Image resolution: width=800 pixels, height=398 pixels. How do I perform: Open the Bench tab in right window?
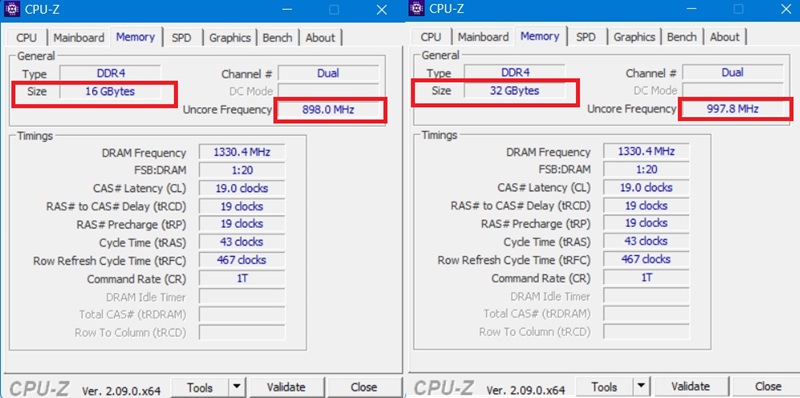[x=682, y=37]
